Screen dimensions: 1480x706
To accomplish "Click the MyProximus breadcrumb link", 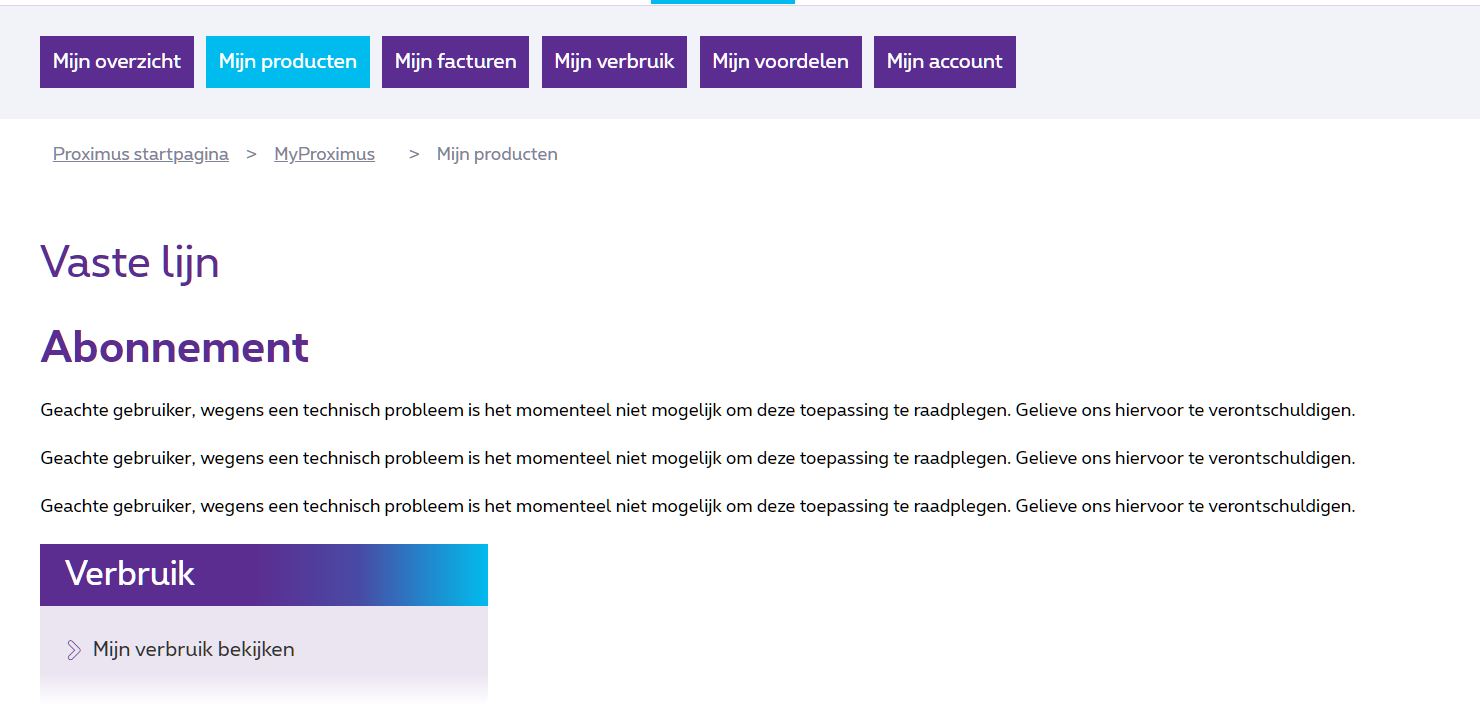I will pyautogui.click(x=324, y=154).
